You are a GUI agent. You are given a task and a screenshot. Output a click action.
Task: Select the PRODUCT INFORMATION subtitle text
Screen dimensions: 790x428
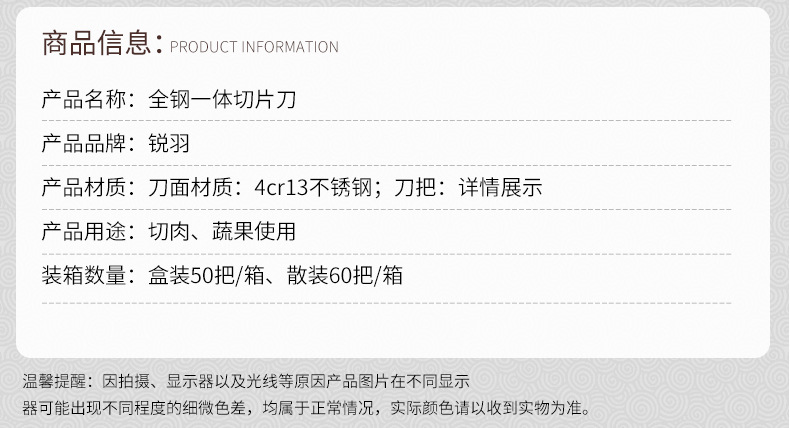(x=254, y=47)
